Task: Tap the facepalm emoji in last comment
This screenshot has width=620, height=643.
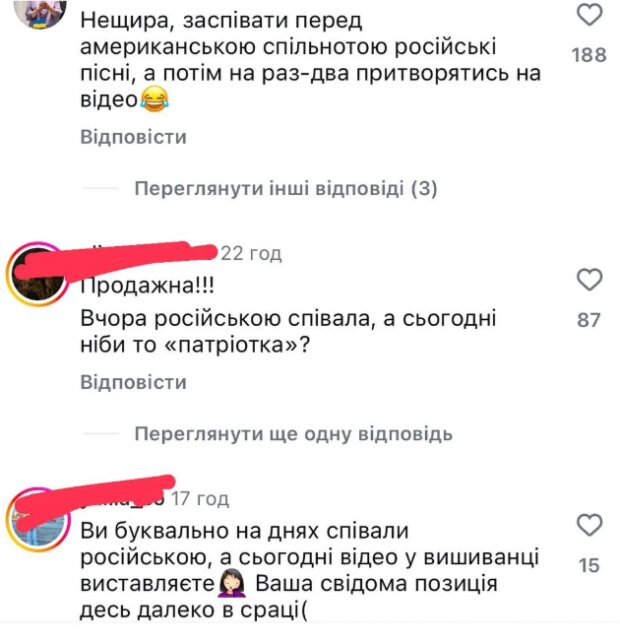Action: 232,584
